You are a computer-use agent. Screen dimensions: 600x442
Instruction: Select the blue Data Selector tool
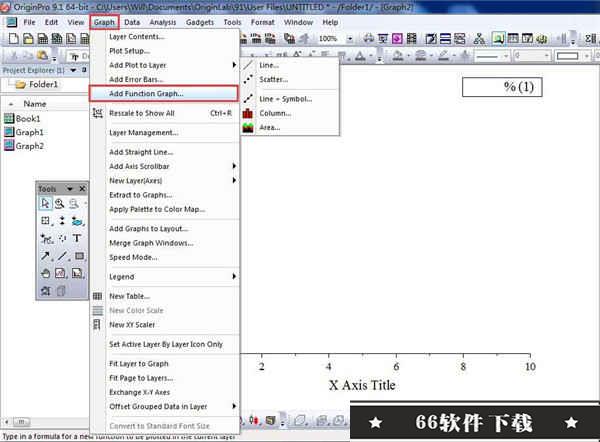coord(77,221)
